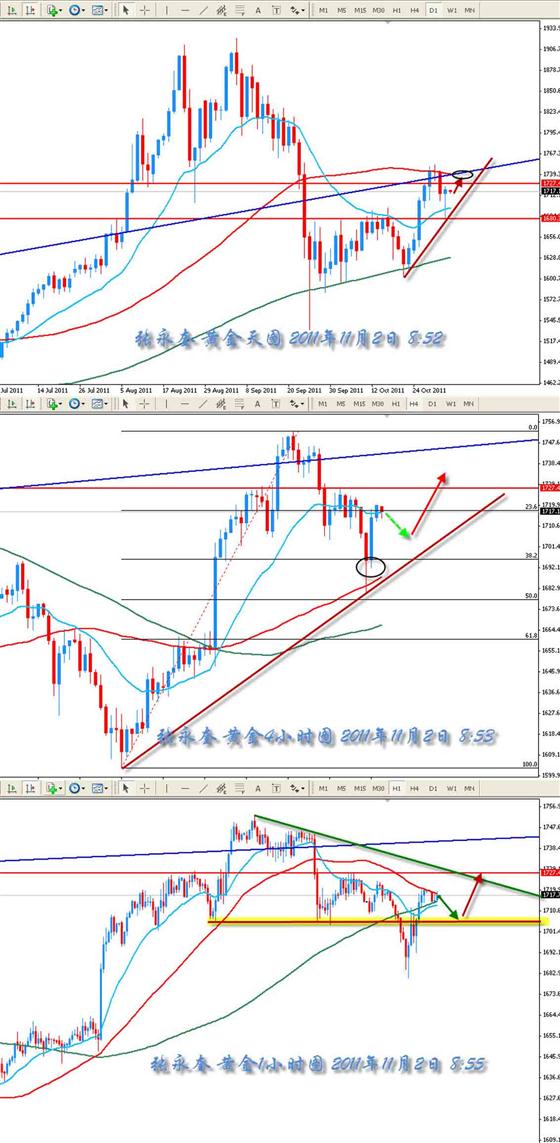This screenshot has width=560, height=1143.
Task: Select the cursor arrow tool on 4-hour chart toolbar
Action: tap(125, 403)
